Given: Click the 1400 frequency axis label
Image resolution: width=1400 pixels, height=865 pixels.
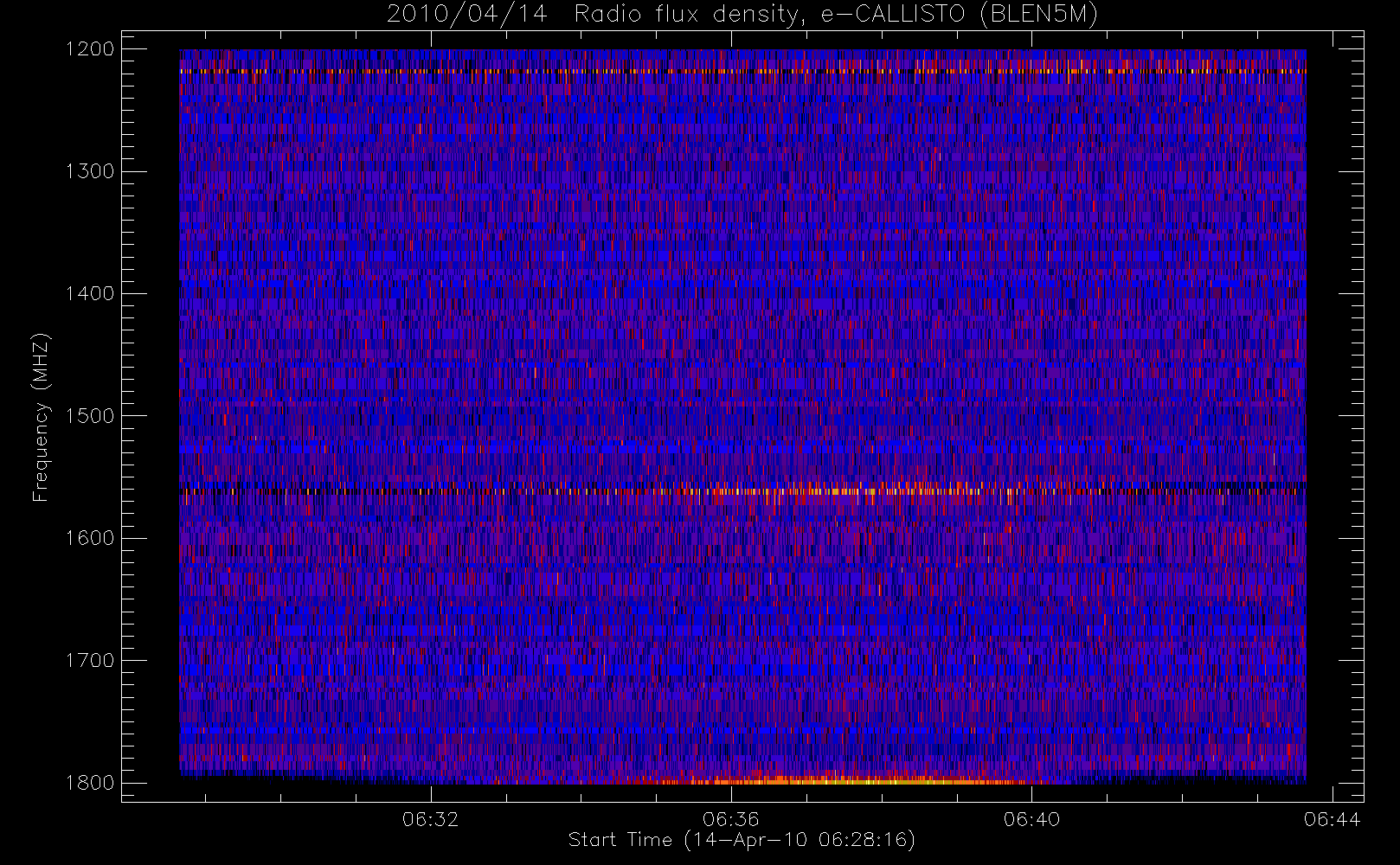Looking at the screenshot, I should (x=90, y=293).
